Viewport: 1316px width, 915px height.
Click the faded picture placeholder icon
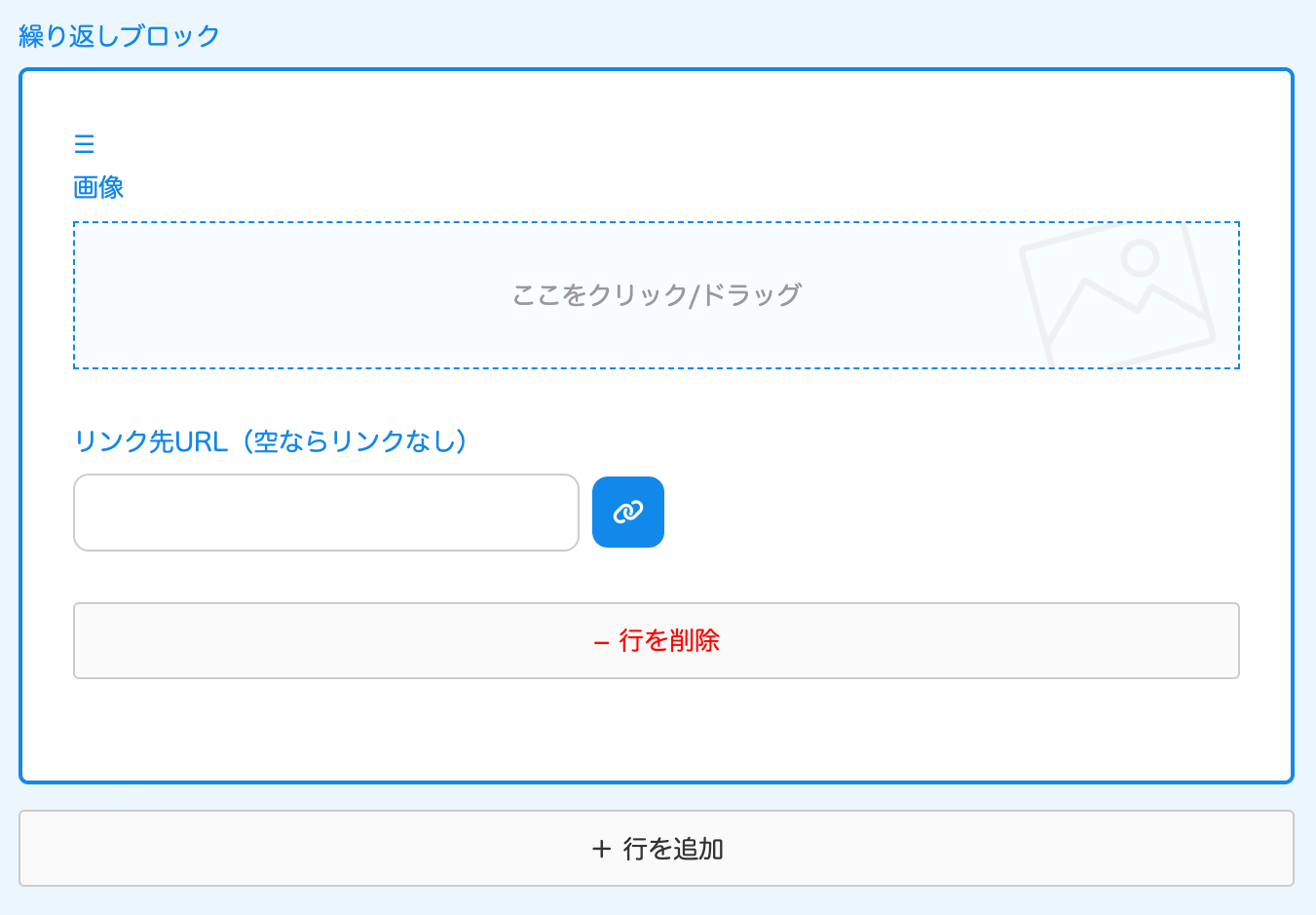(1117, 295)
